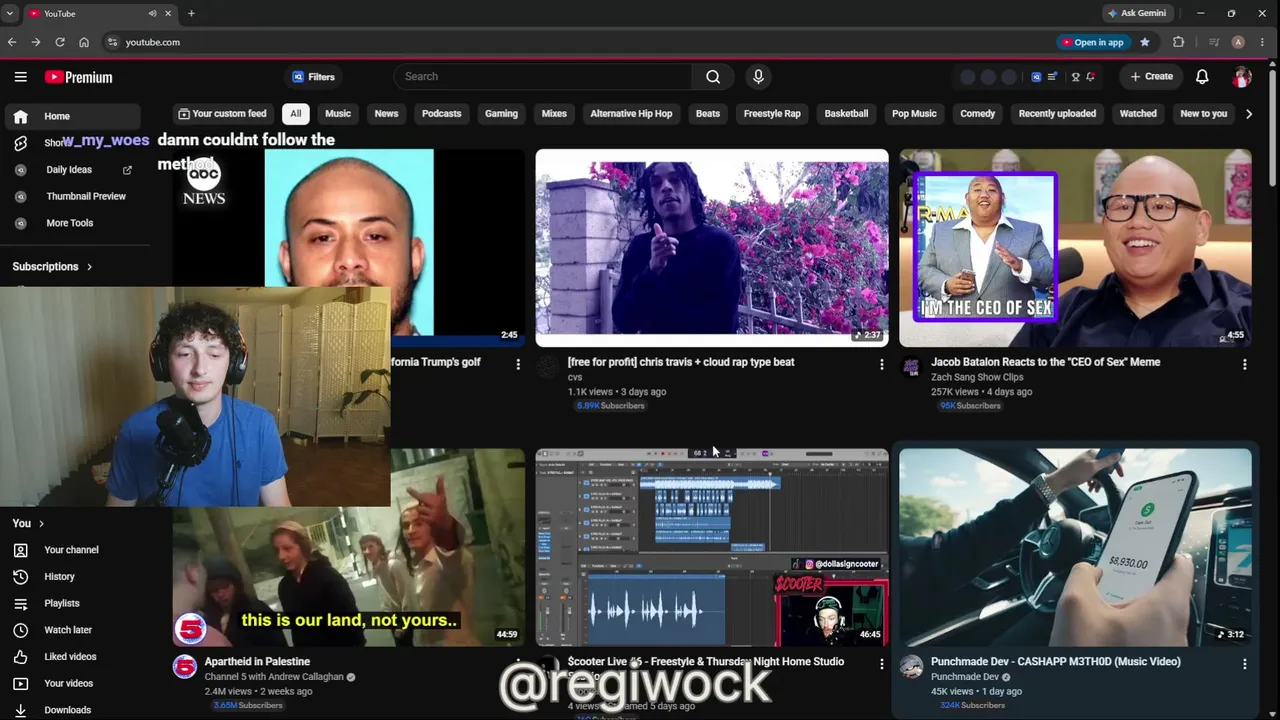Open the vidIQ list icon in header

click(x=1052, y=77)
